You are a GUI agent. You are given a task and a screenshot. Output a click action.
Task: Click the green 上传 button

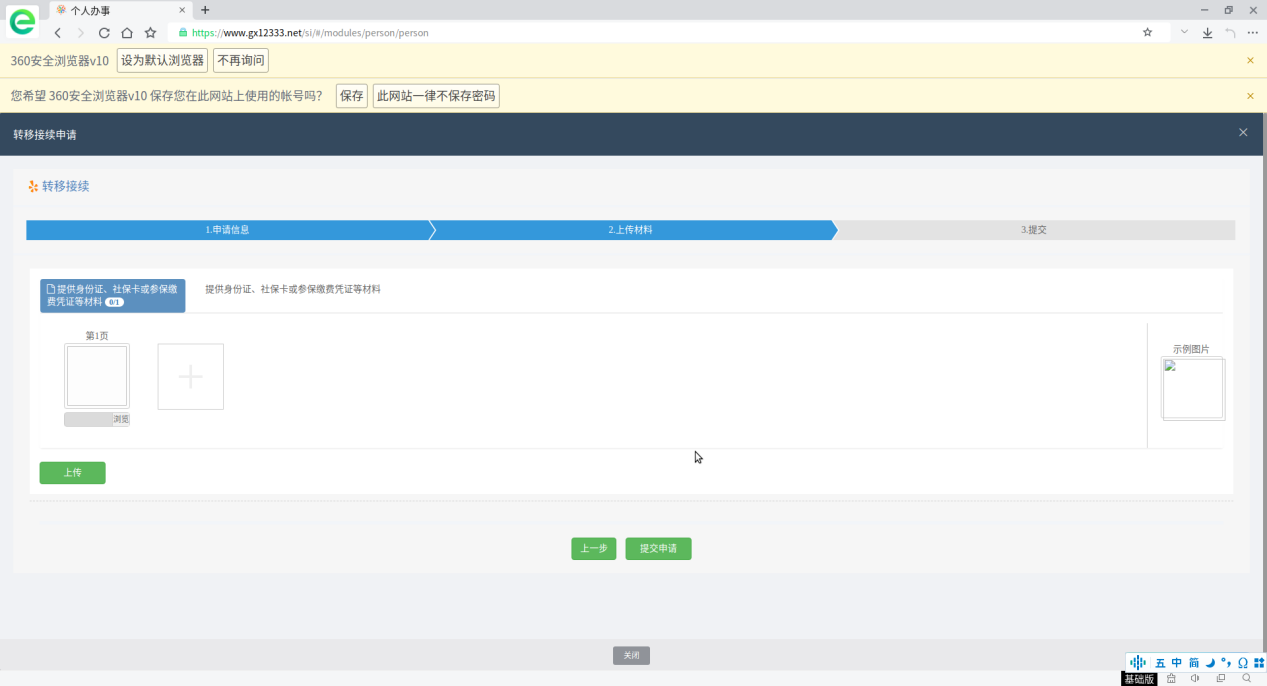pyautogui.click(x=72, y=473)
